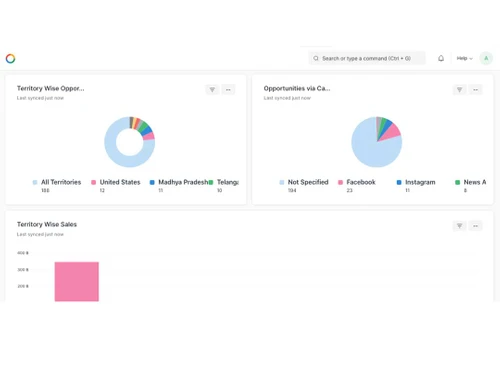The height and width of the screenshot is (375, 500).
Task: Click the Facebook legend swatch
Action: [x=340, y=182]
